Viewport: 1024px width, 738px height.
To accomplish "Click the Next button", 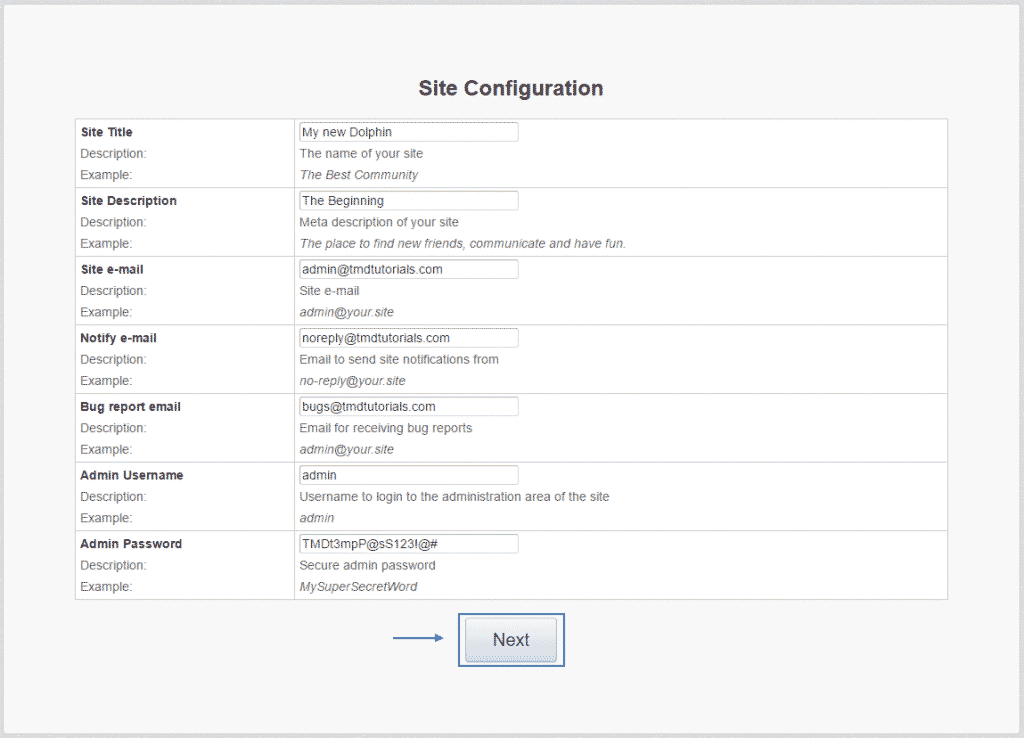I will point(511,640).
